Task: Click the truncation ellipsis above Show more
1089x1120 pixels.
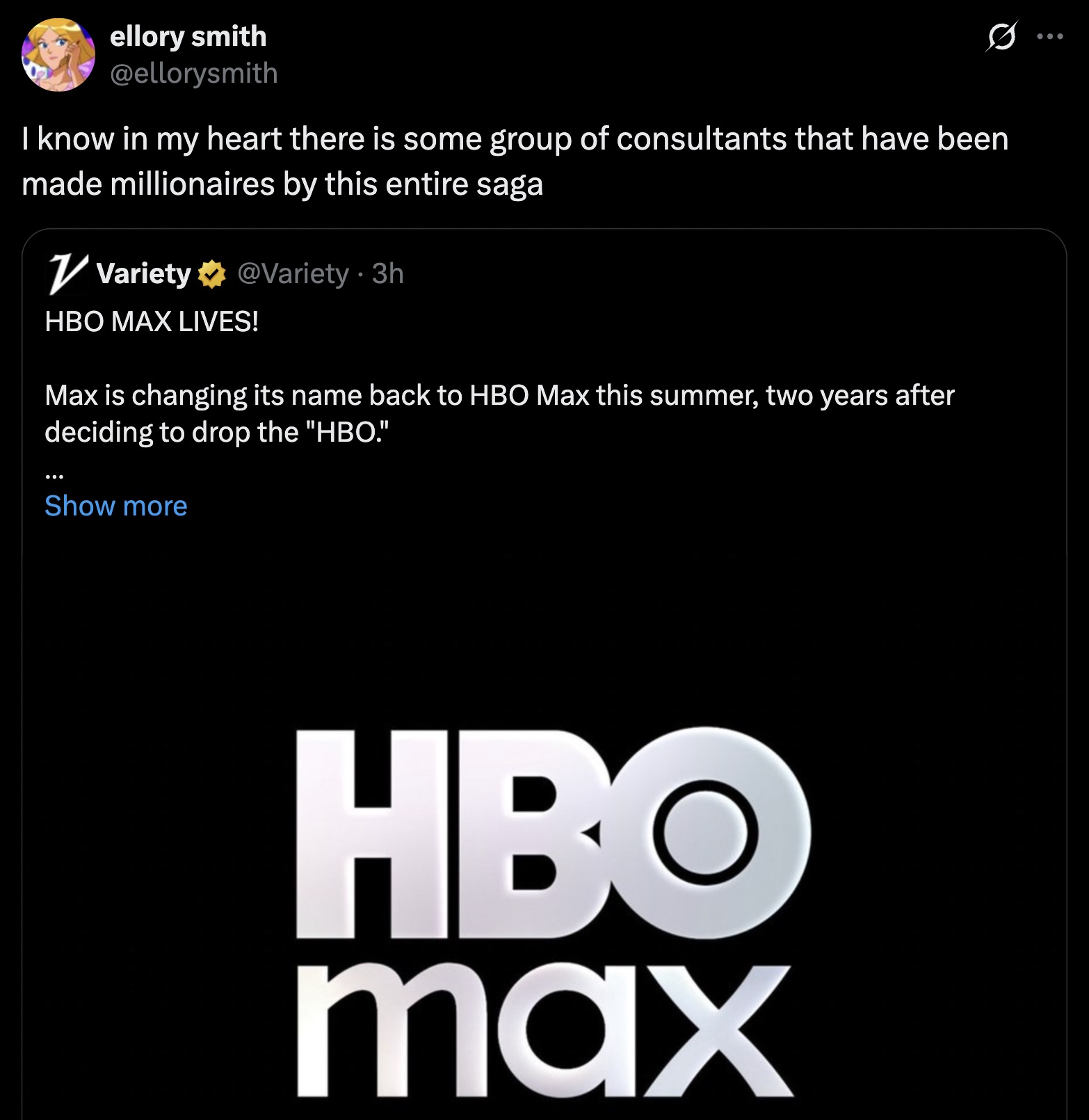Action: coord(54,476)
